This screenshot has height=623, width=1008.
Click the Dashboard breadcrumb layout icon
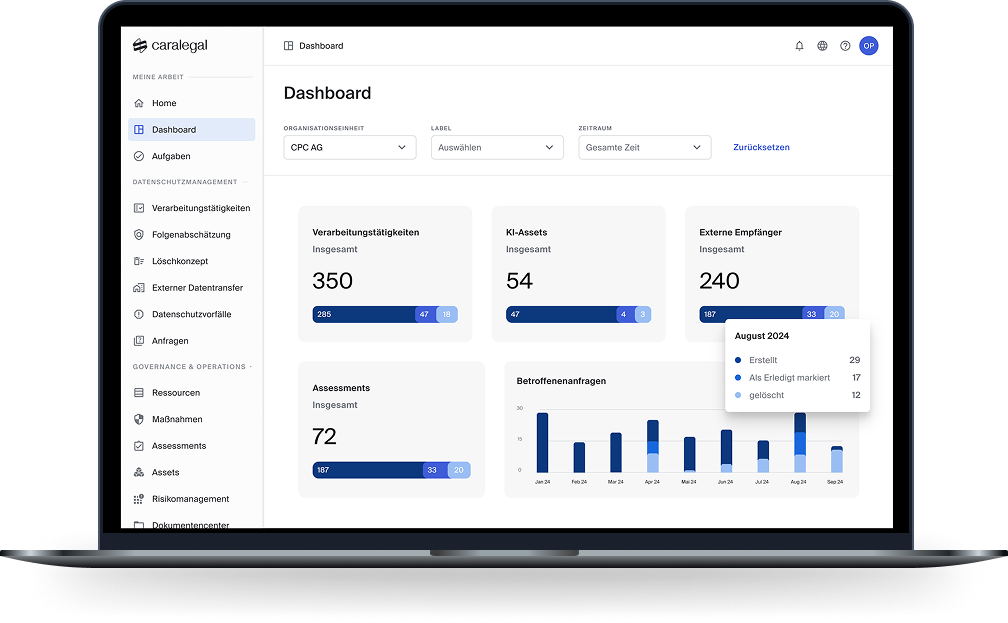click(289, 46)
